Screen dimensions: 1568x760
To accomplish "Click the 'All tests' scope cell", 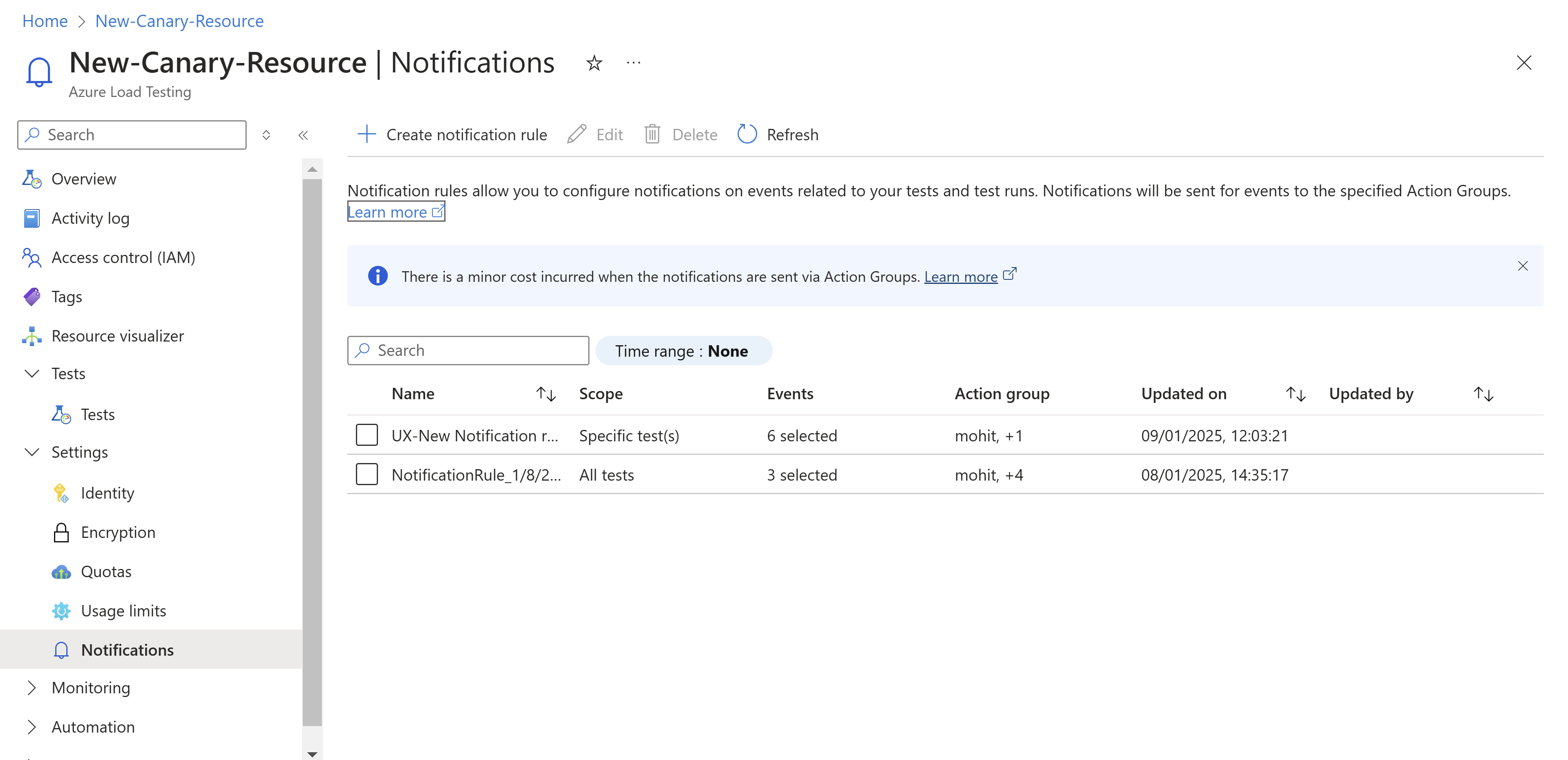I will tap(606, 474).
